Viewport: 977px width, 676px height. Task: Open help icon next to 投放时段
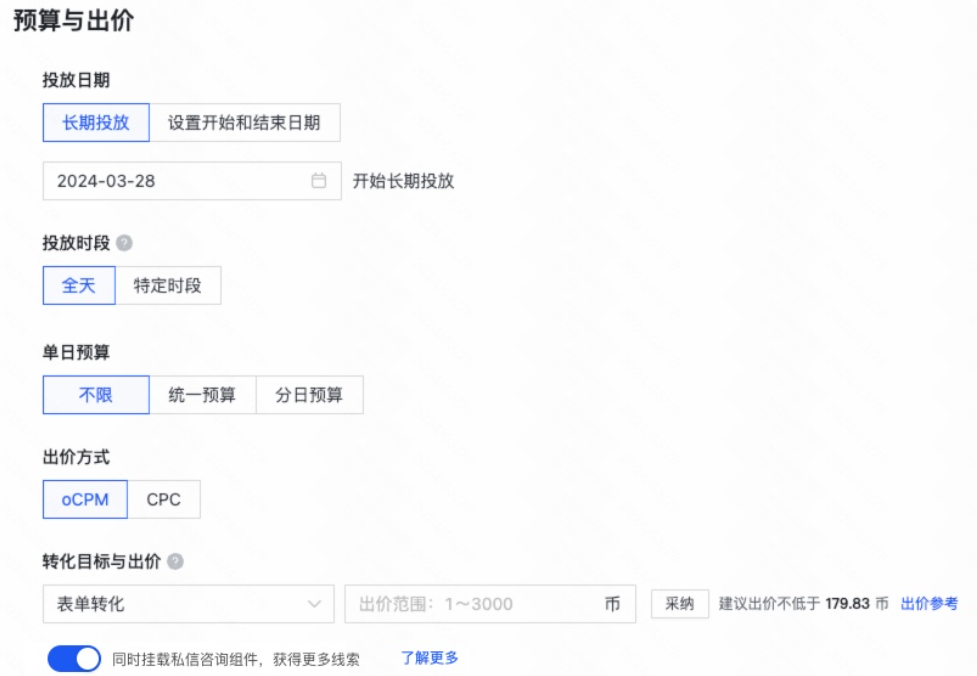click(x=125, y=243)
